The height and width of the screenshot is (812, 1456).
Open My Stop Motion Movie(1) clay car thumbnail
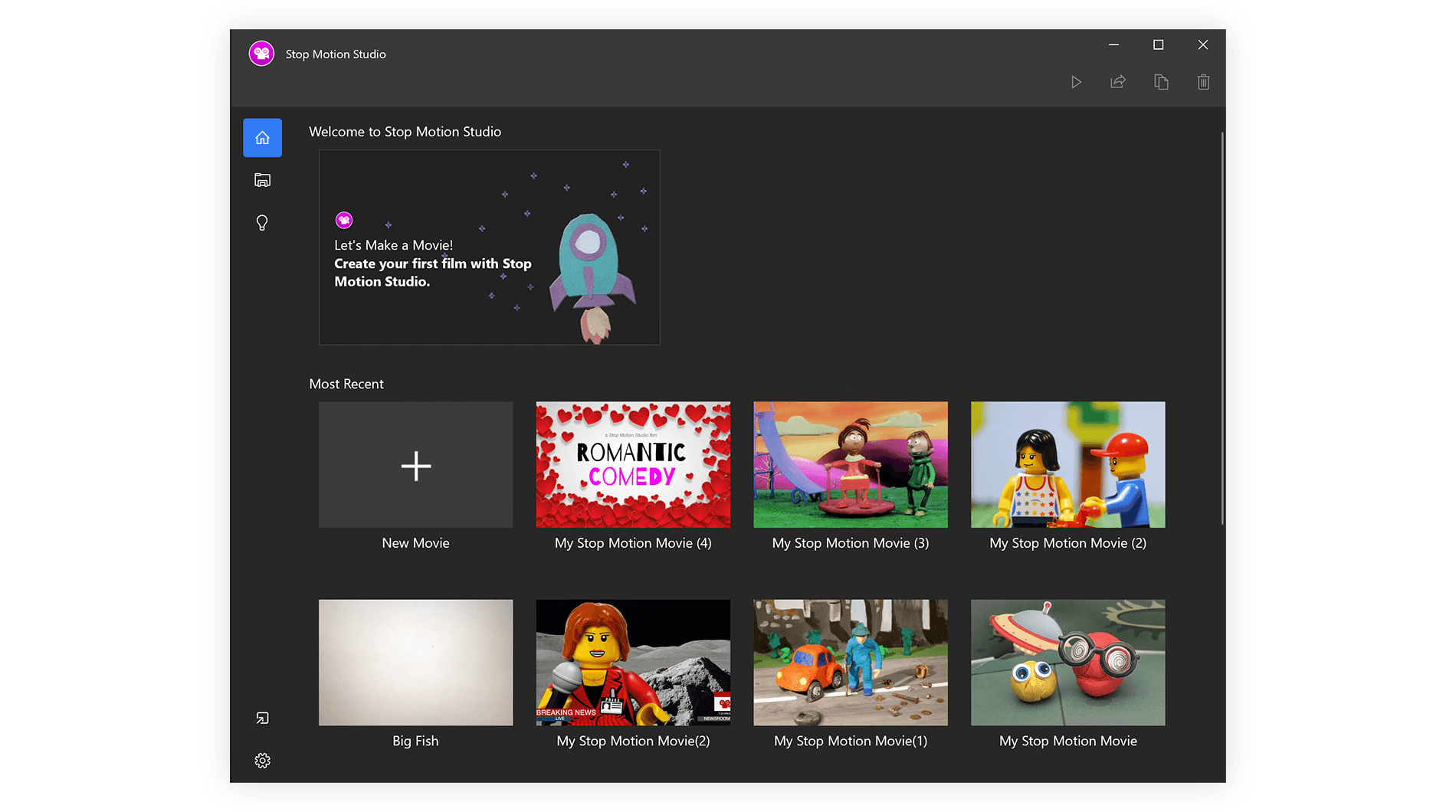click(851, 663)
